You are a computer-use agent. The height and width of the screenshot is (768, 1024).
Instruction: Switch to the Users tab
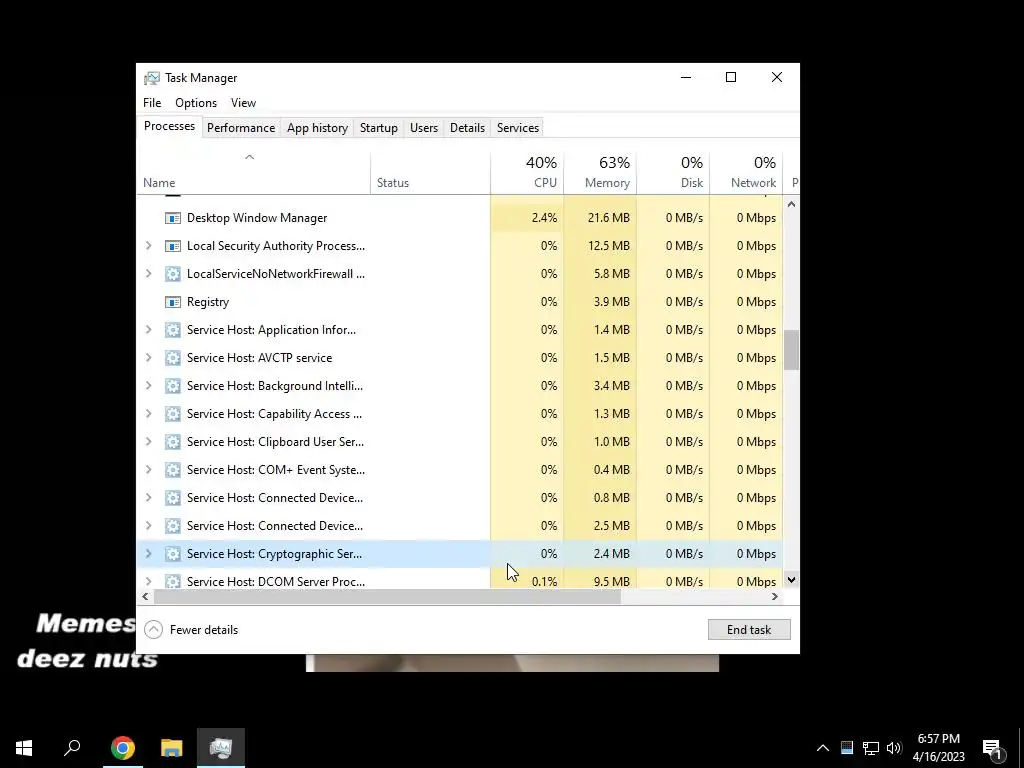[x=424, y=128]
